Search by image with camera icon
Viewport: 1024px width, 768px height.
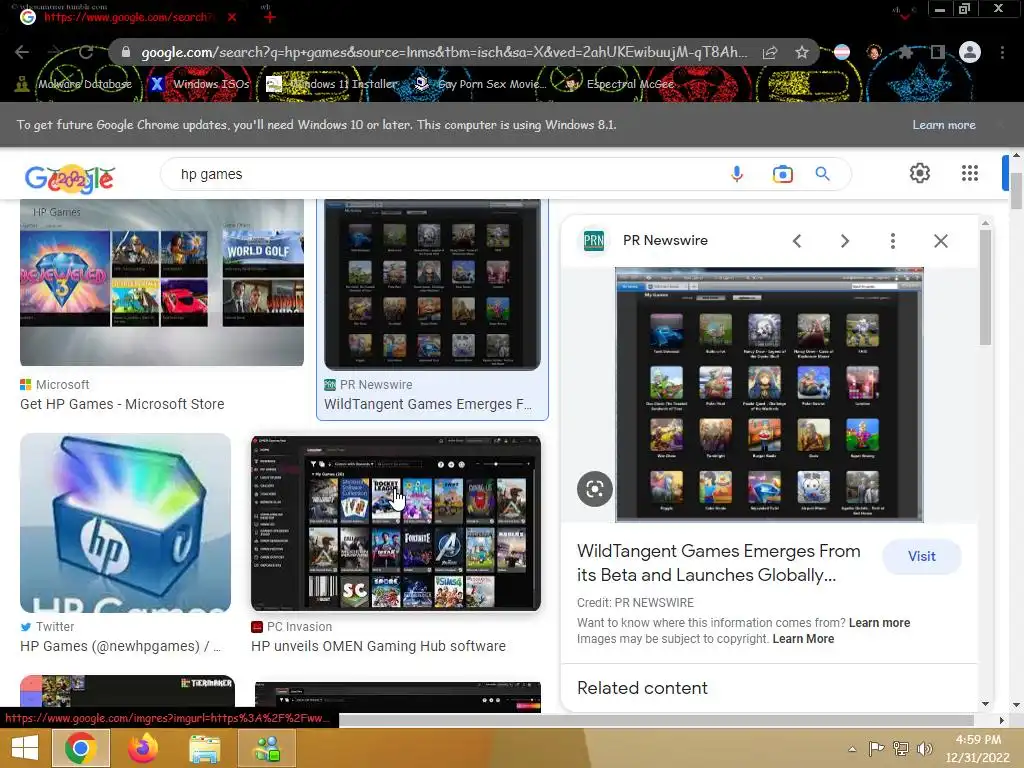point(782,174)
